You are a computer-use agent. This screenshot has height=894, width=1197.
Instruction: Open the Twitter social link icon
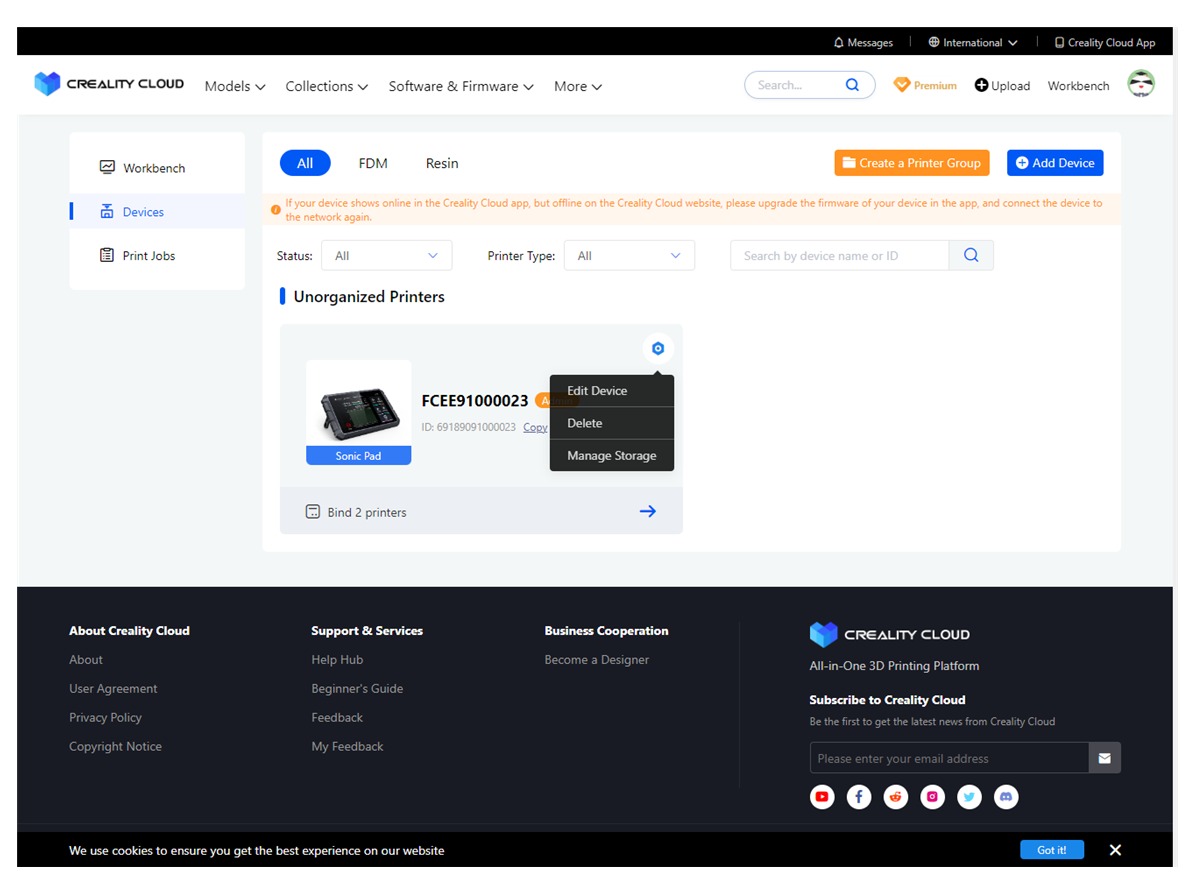pyautogui.click(x=969, y=797)
